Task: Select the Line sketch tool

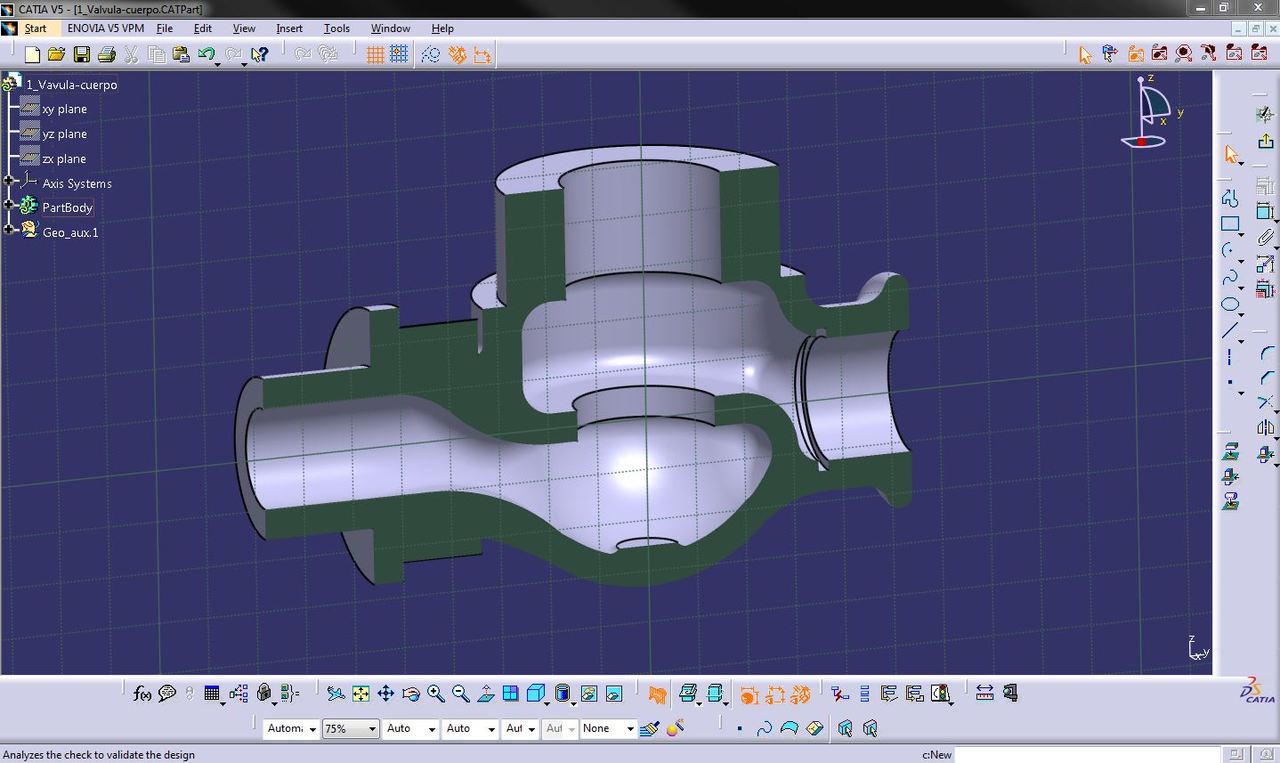Action: click(x=1230, y=330)
